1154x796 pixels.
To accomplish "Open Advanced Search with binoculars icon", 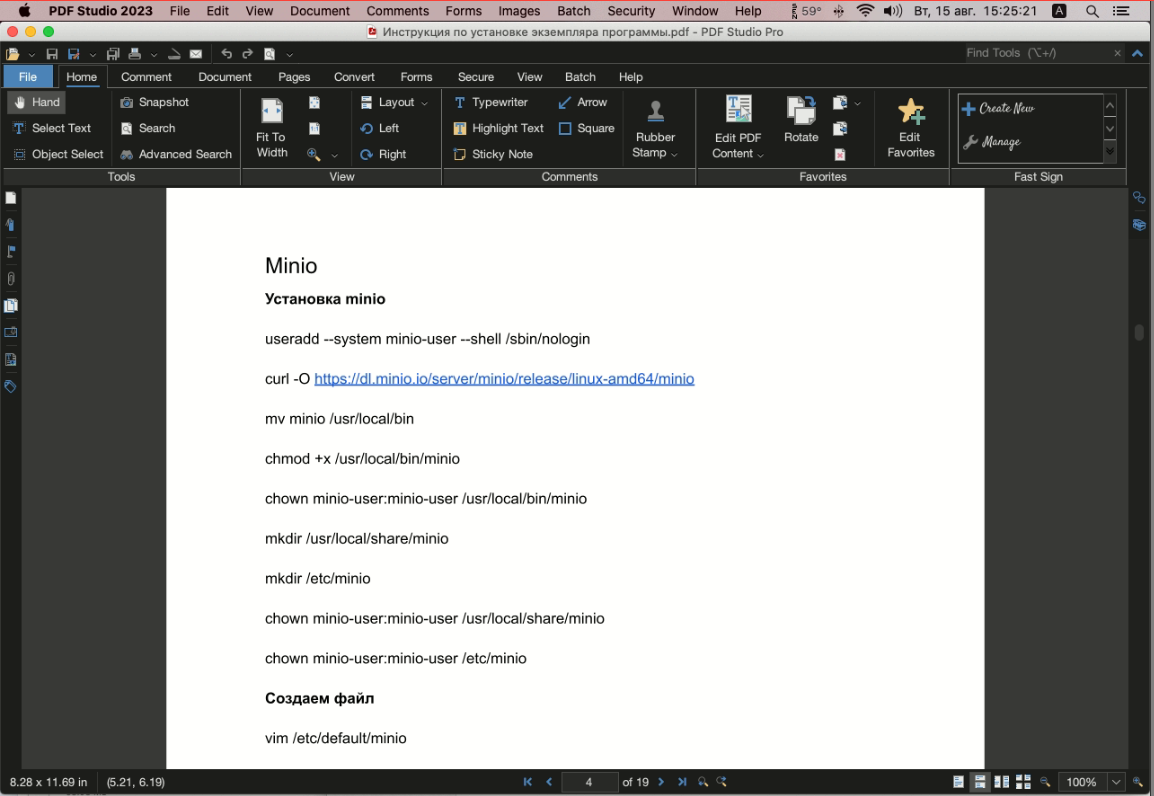I will 176,154.
